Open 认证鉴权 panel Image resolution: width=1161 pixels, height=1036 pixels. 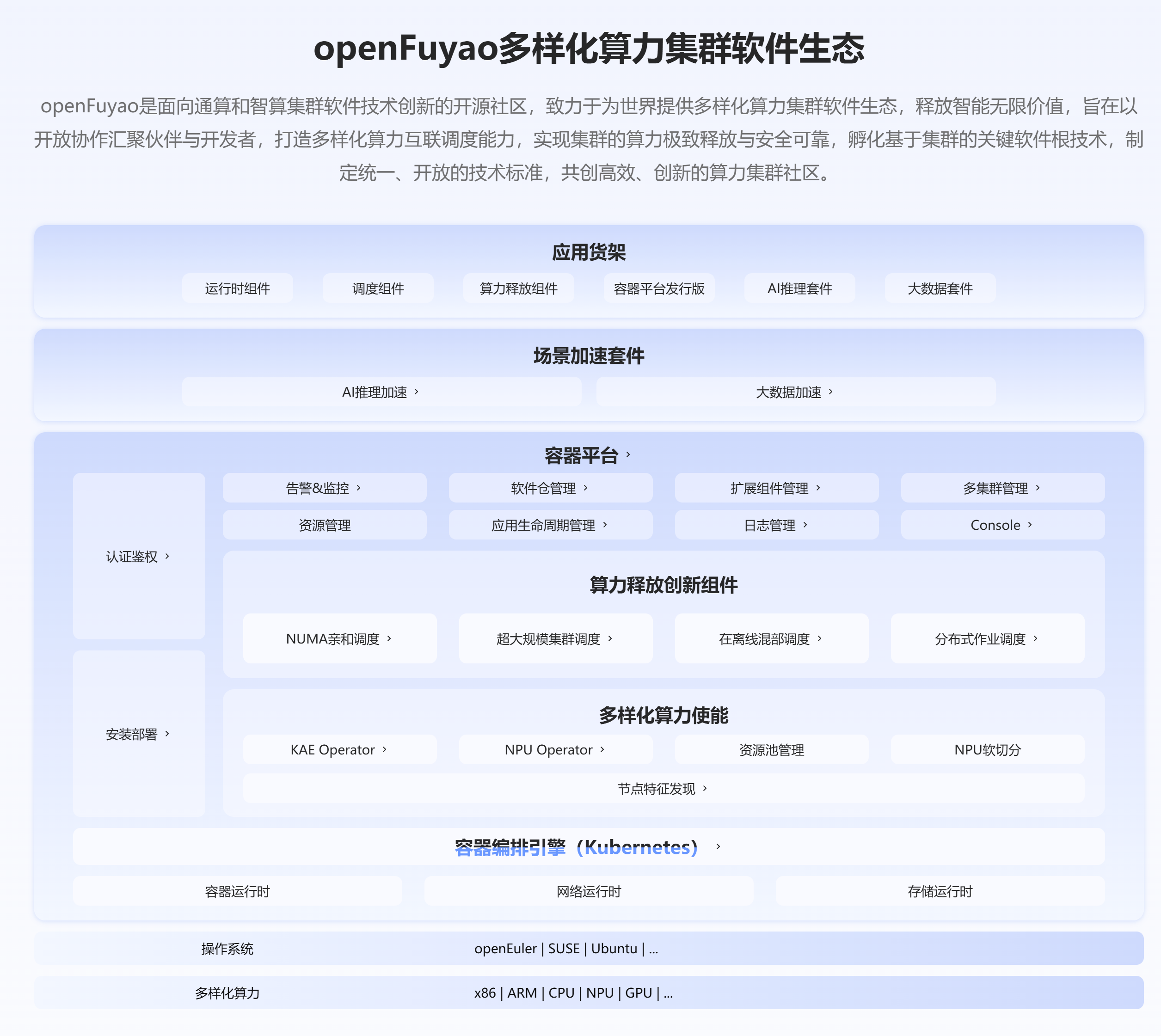tap(138, 556)
